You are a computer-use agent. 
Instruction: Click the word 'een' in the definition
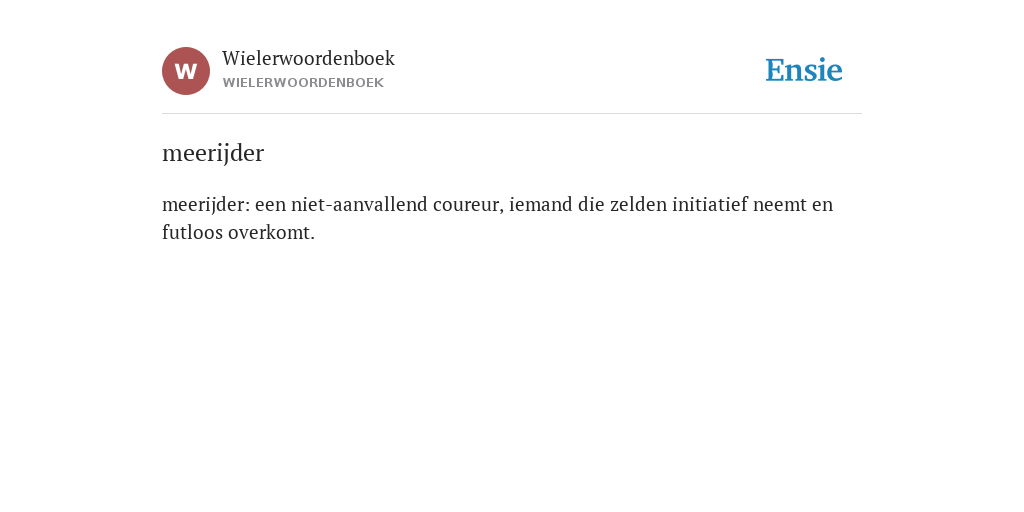click(270, 205)
